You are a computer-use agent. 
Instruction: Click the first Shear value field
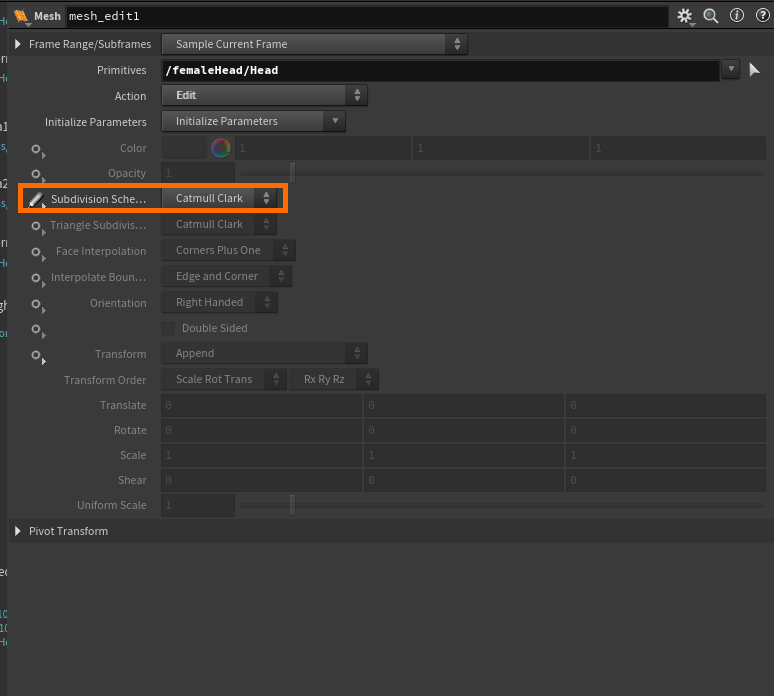pos(262,480)
